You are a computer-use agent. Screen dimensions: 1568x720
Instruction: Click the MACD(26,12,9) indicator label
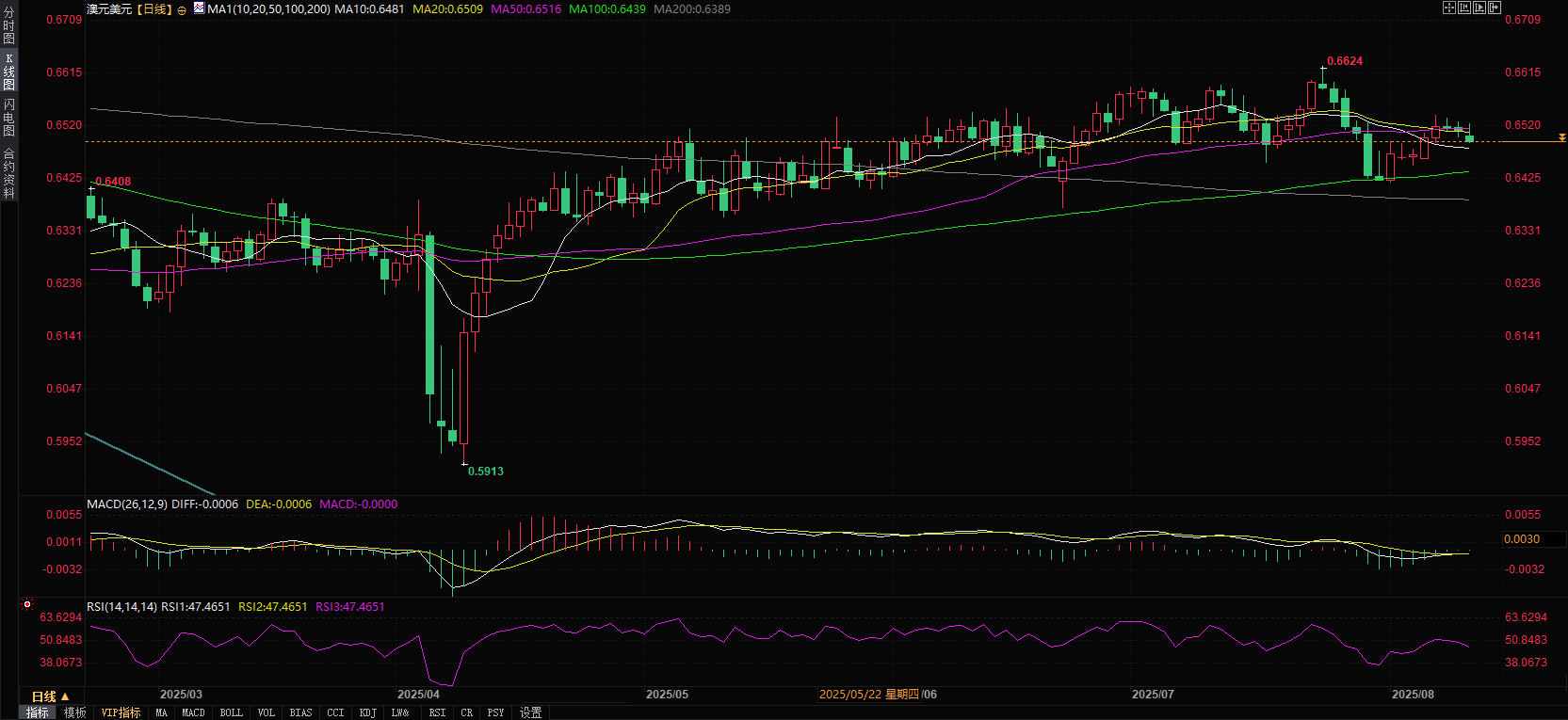click(127, 504)
